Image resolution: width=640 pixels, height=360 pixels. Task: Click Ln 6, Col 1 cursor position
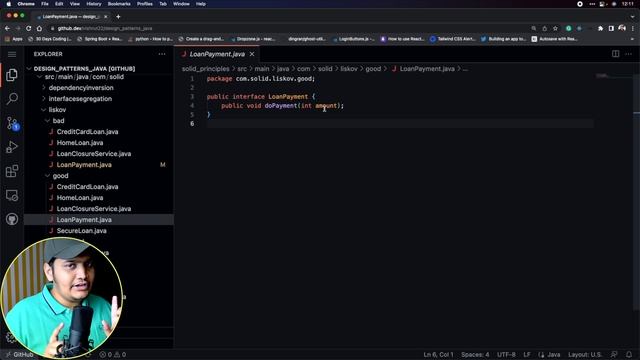click(x=438, y=354)
